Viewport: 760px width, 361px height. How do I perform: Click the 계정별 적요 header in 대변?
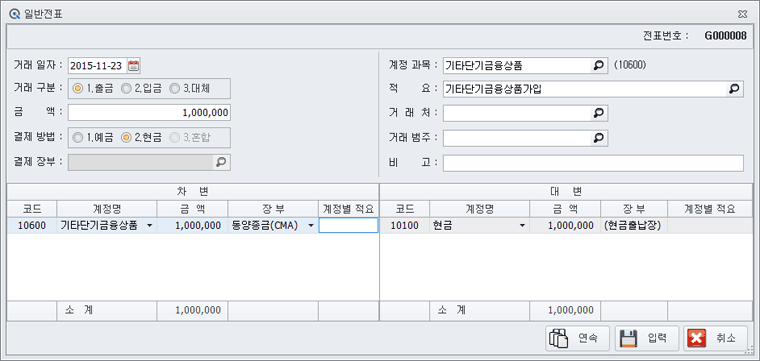710,209
